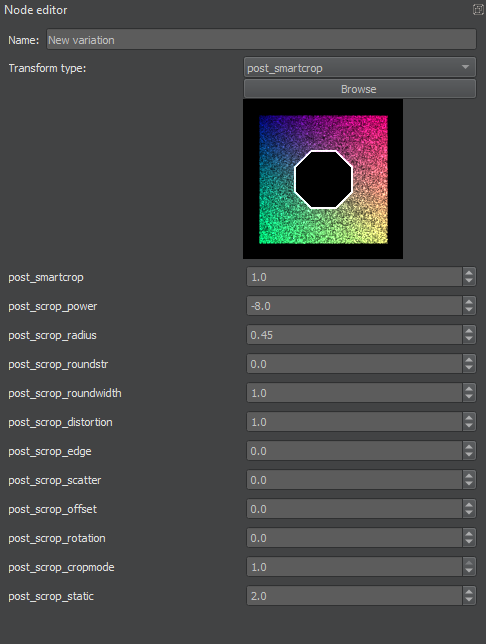This screenshot has width=486, height=644.
Task: Click the post_scrop_static value field
Action: pos(355,596)
